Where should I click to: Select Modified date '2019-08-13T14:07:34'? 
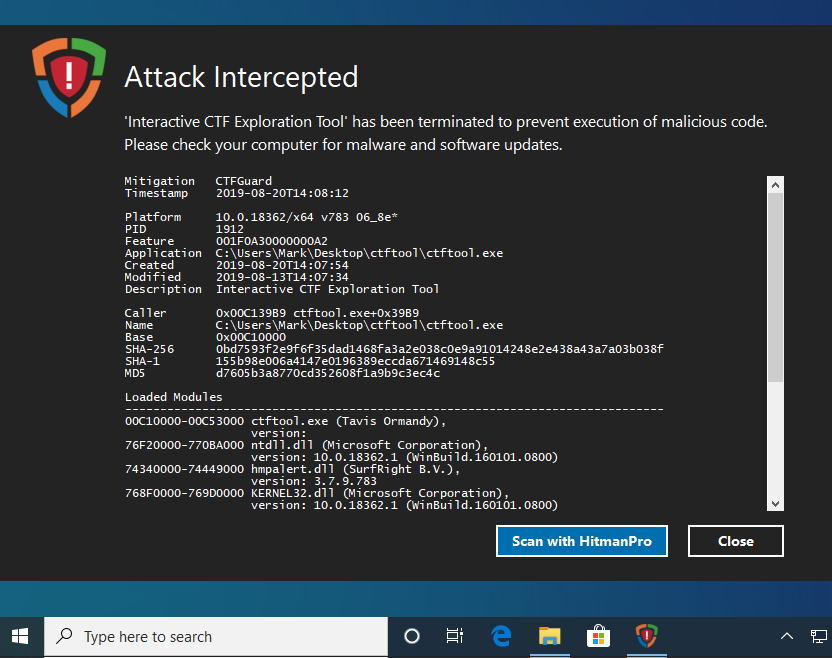(x=282, y=277)
